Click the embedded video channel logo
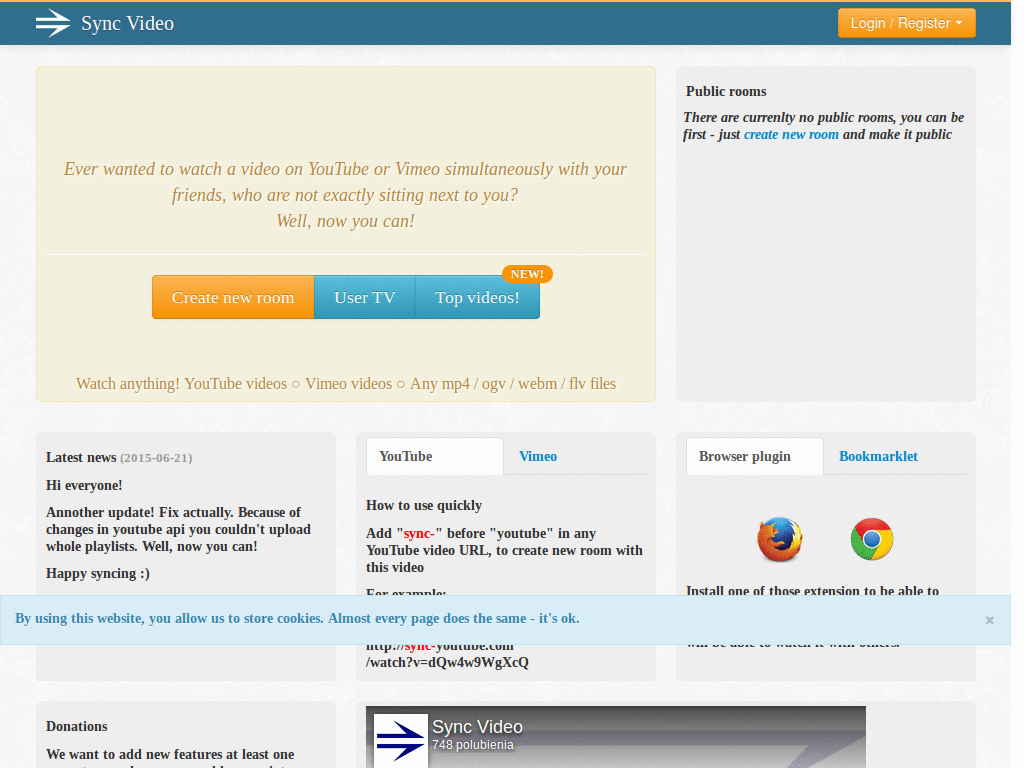The width and height of the screenshot is (1024, 768). click(x=400, y=741)
